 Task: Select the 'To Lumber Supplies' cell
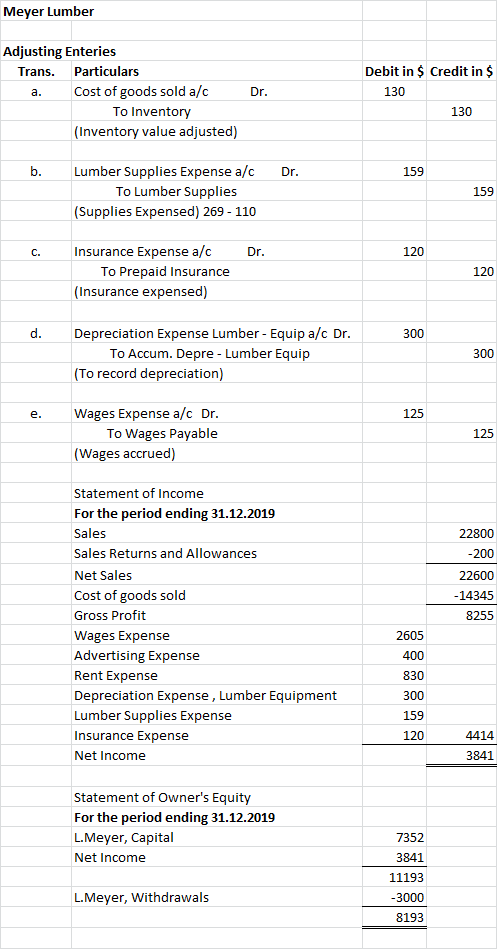(176, 192)
